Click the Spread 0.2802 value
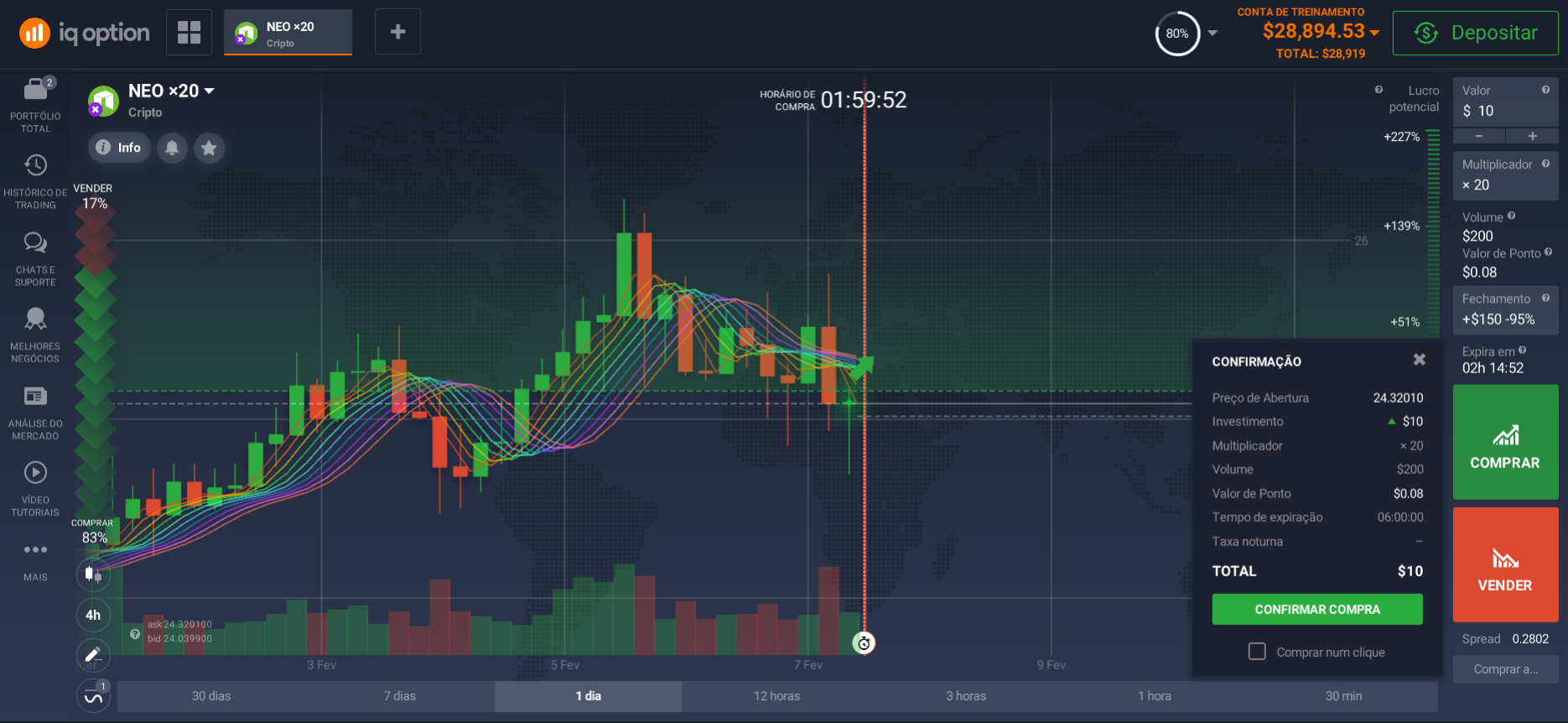Viewport: 1568px width, 723px height. [1530, 639]
